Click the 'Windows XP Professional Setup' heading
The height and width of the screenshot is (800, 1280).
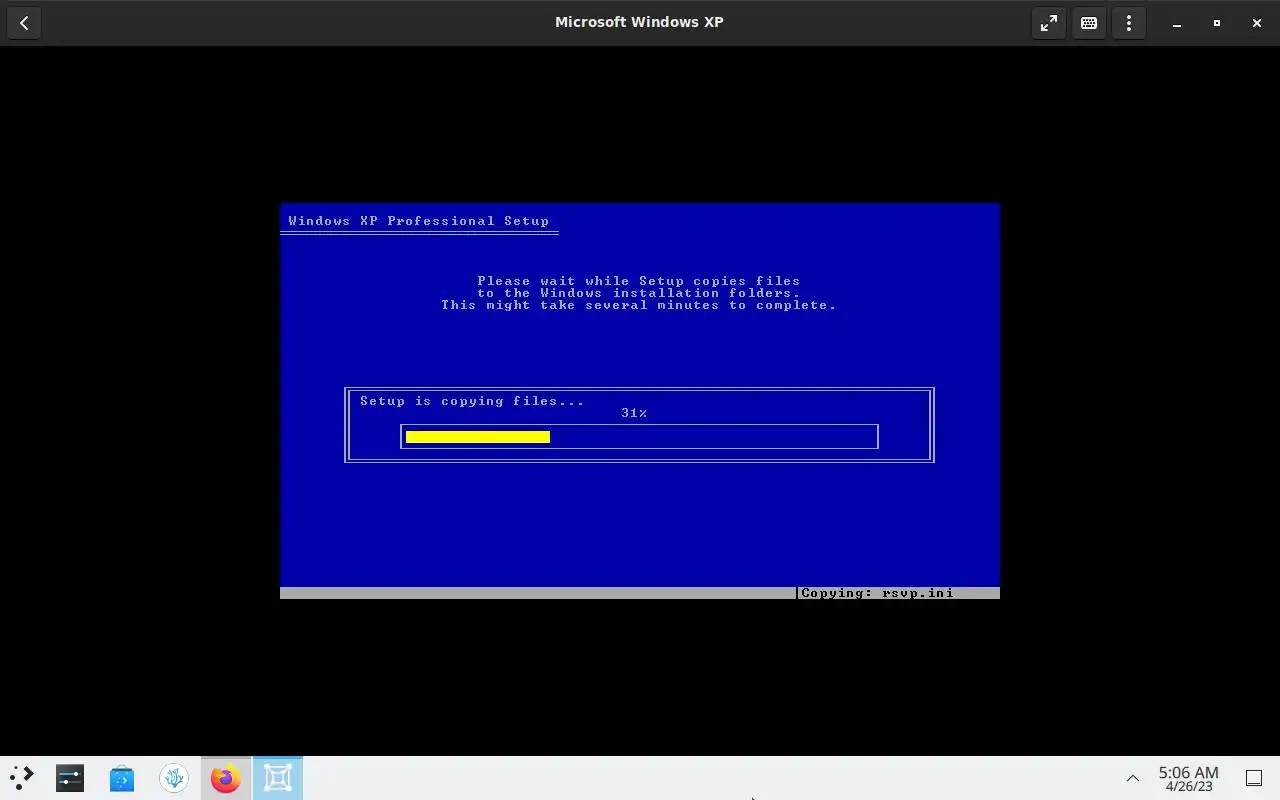coord(418,221)
